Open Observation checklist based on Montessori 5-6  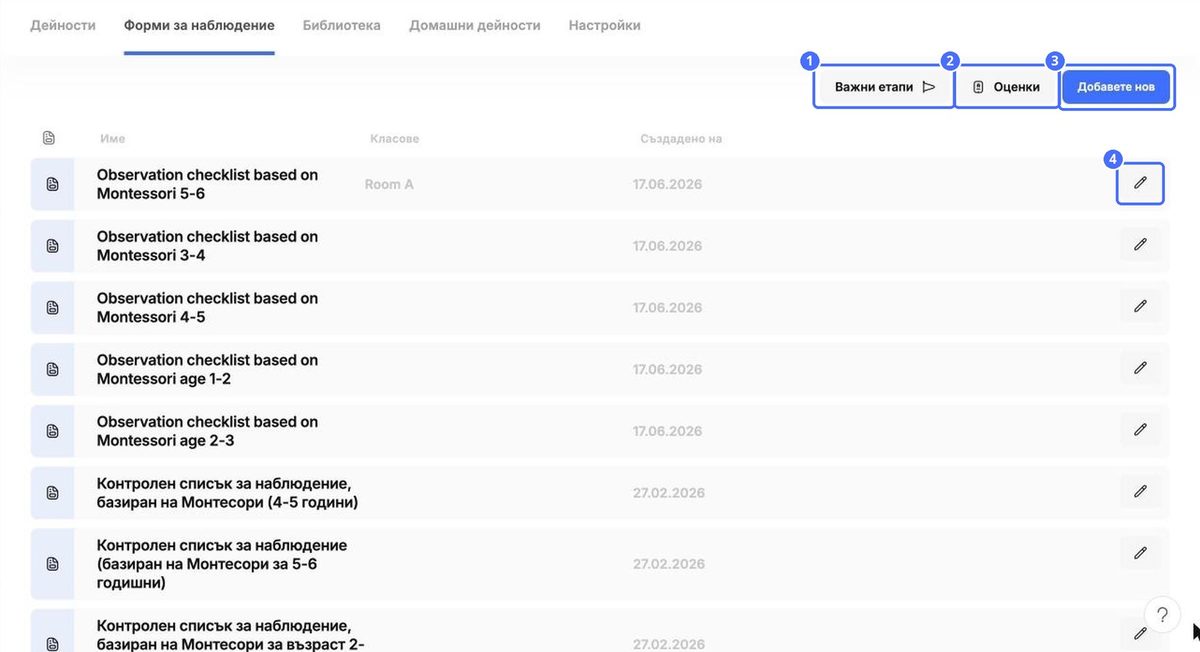pos(207,184)
